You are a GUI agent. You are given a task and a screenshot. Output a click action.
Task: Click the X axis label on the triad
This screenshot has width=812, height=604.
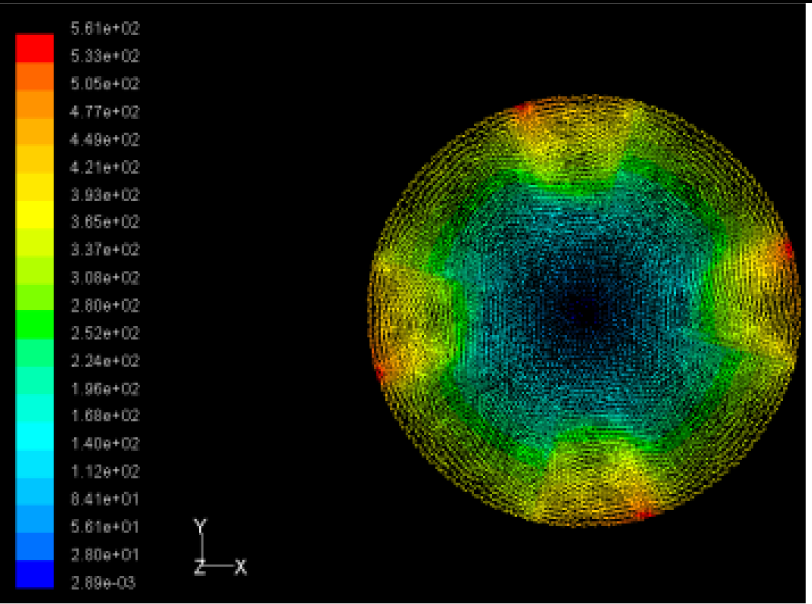tap(240, 567)
